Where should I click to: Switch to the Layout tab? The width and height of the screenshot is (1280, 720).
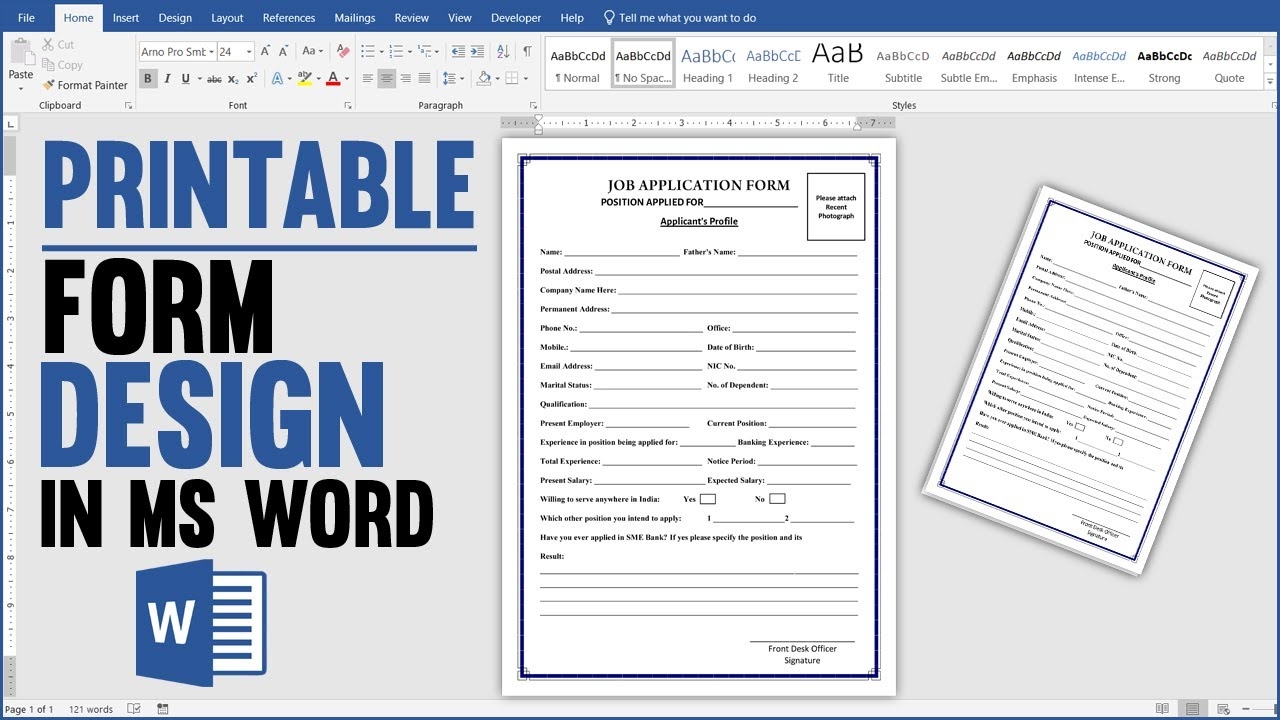pyautogui.click(x=227, y=18)
